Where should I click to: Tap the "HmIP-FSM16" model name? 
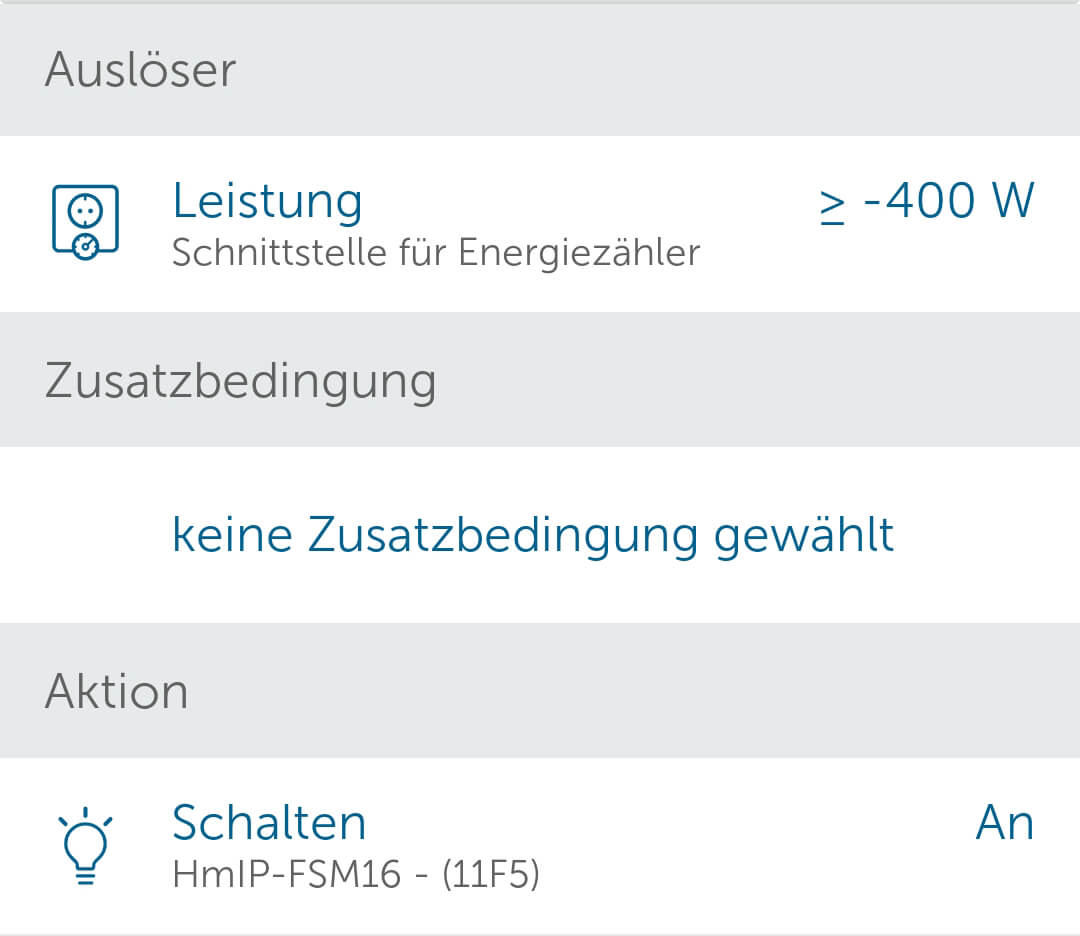click(x=286, y=875)
